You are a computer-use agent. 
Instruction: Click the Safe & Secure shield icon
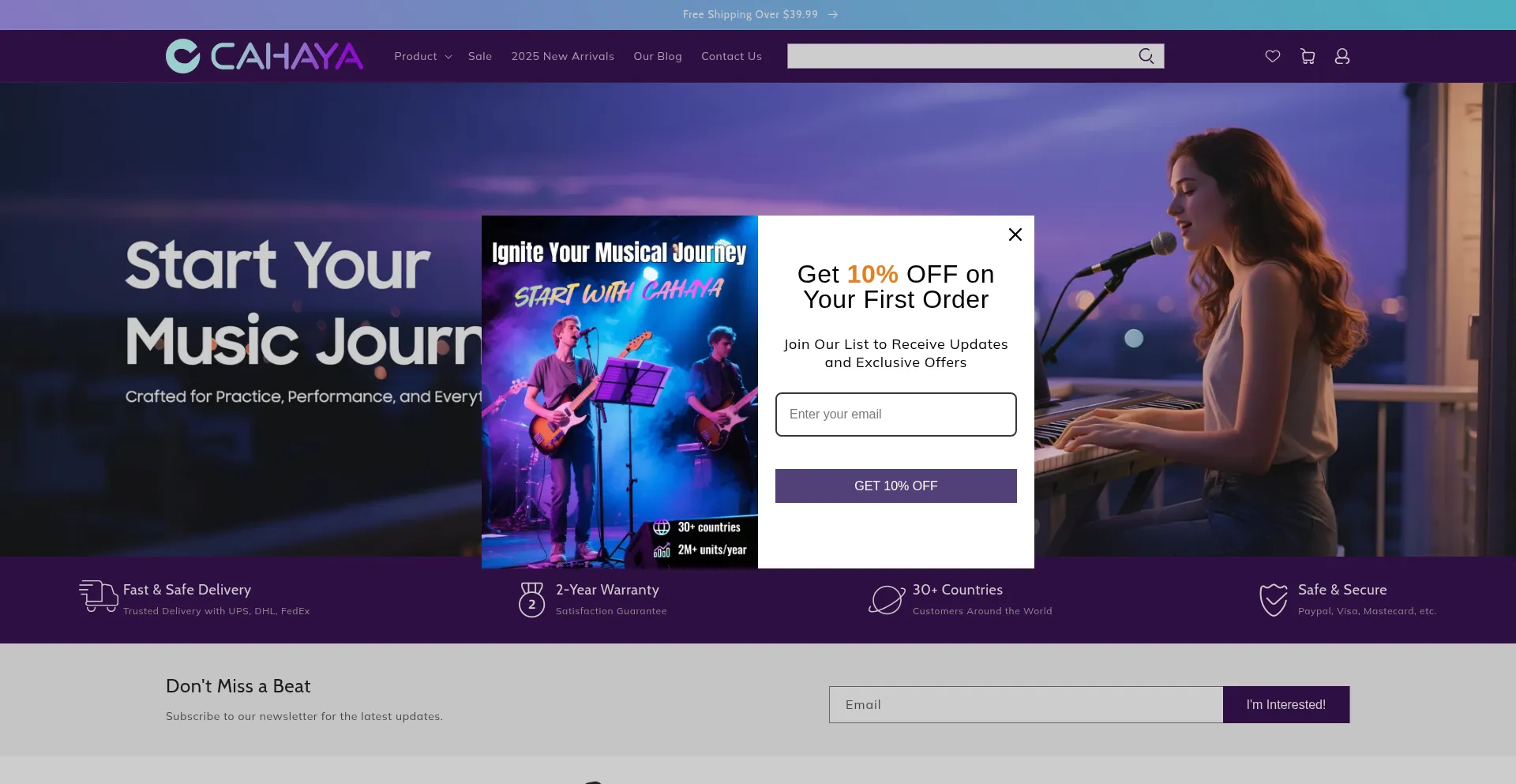(x=1274, y=599)
